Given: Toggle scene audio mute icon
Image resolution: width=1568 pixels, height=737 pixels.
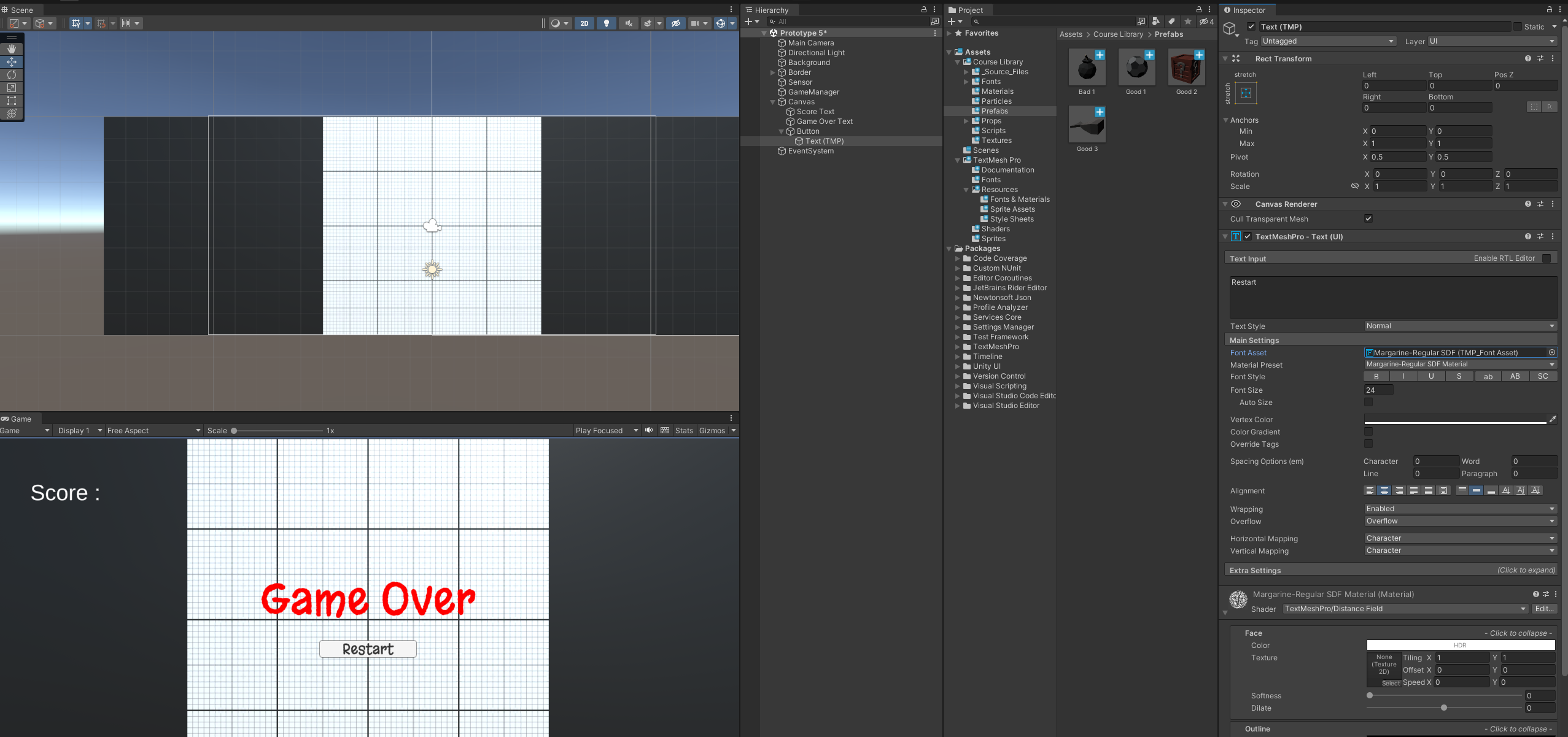Looking at the screenshot, I should coord(628,23).
